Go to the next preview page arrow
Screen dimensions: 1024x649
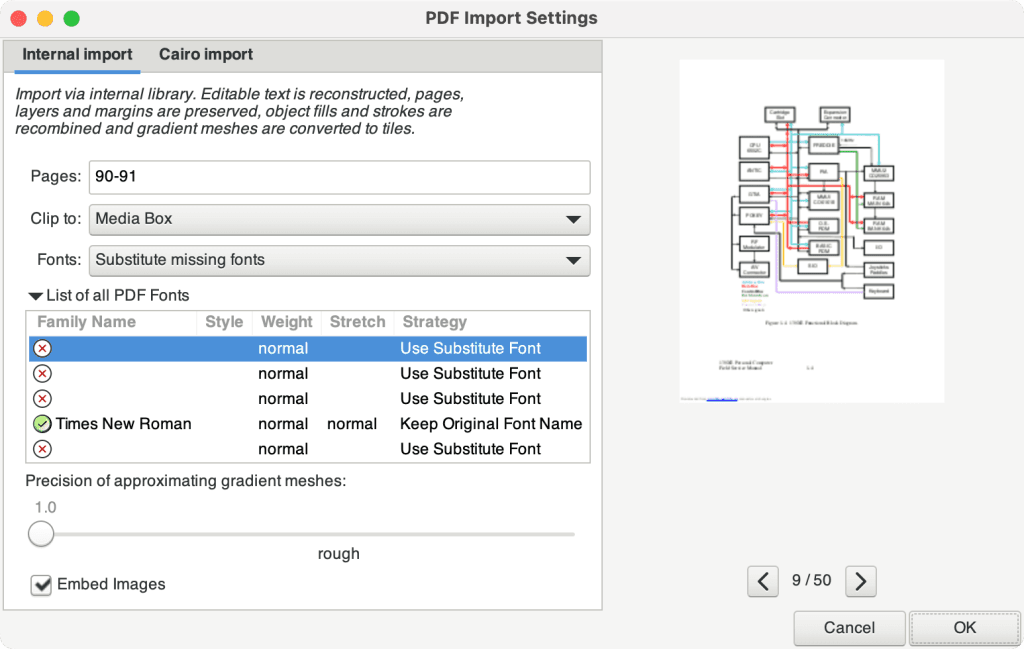[861, 580]
